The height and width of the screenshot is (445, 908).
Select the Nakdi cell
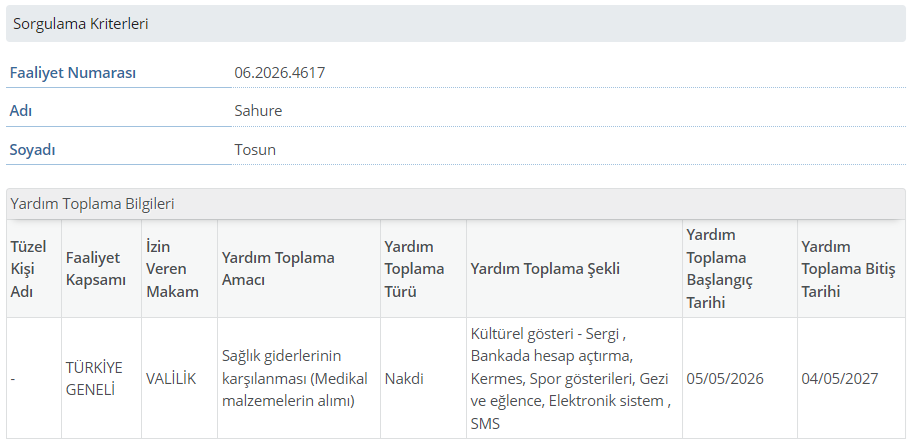pyautogui.click(x=423, y=378)
